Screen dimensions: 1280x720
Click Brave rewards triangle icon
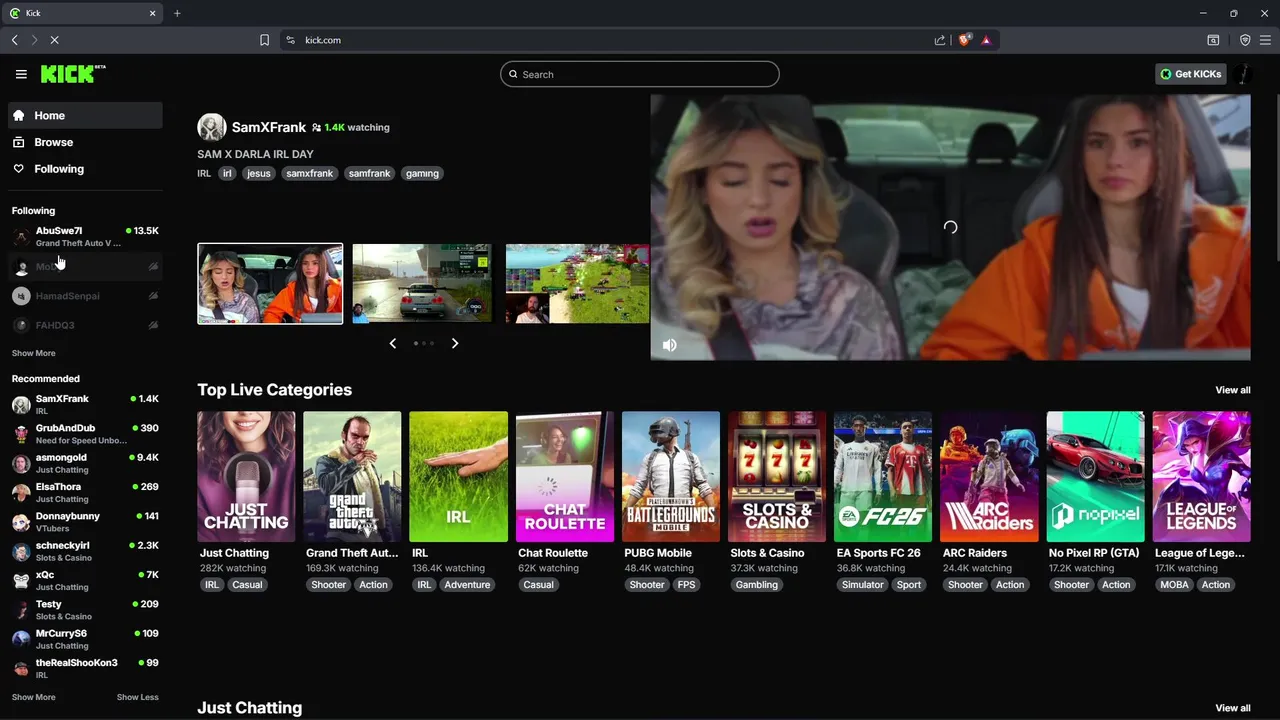[986, 40]
